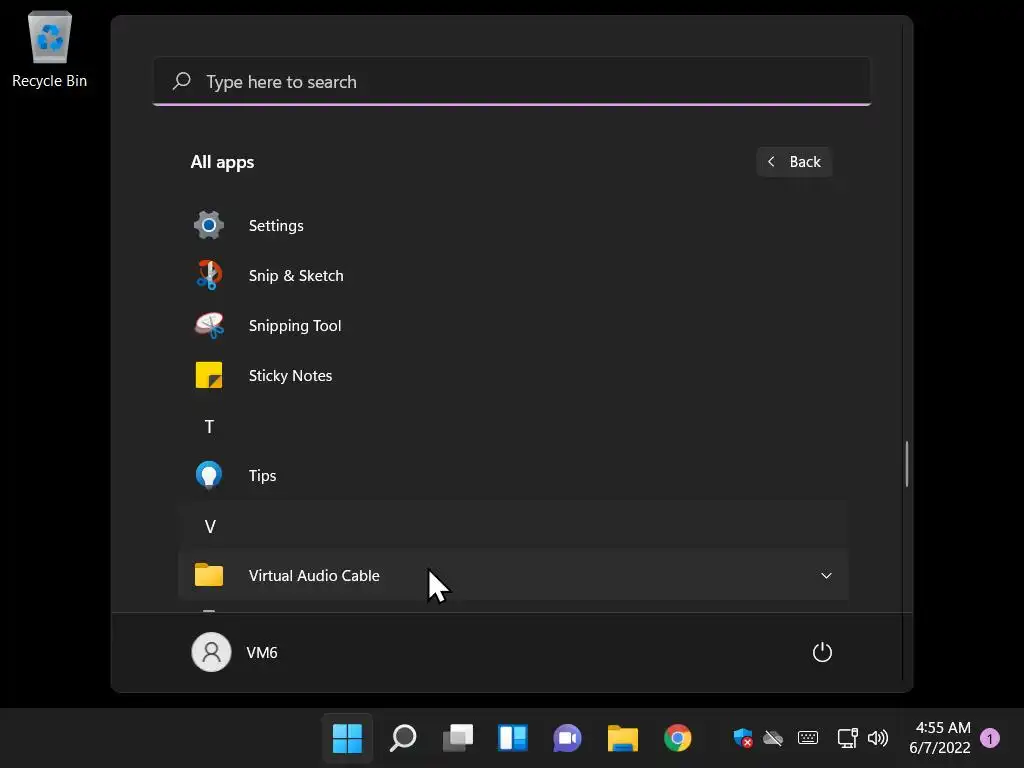Viewport: 1024px width, 768px height.
Task: Click the 'Type here to search' field
Action: [512, 82]
